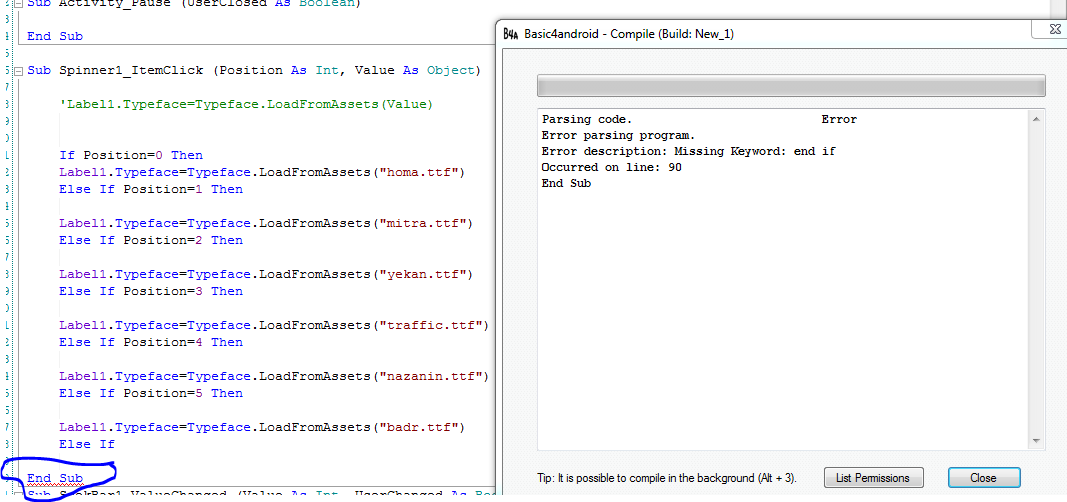
Task: Click the circled 'End Sub' line in the code
Action: (55, 479)
